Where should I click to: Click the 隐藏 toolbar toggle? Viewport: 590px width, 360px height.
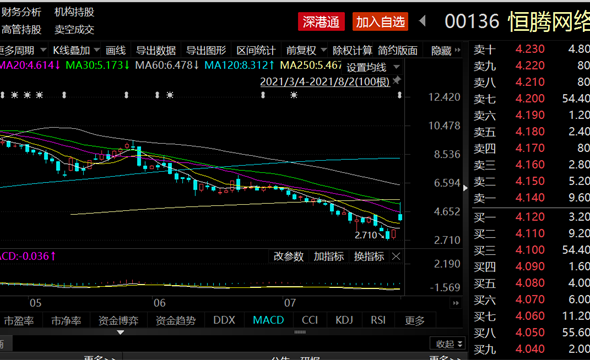(x=446, y=50)
